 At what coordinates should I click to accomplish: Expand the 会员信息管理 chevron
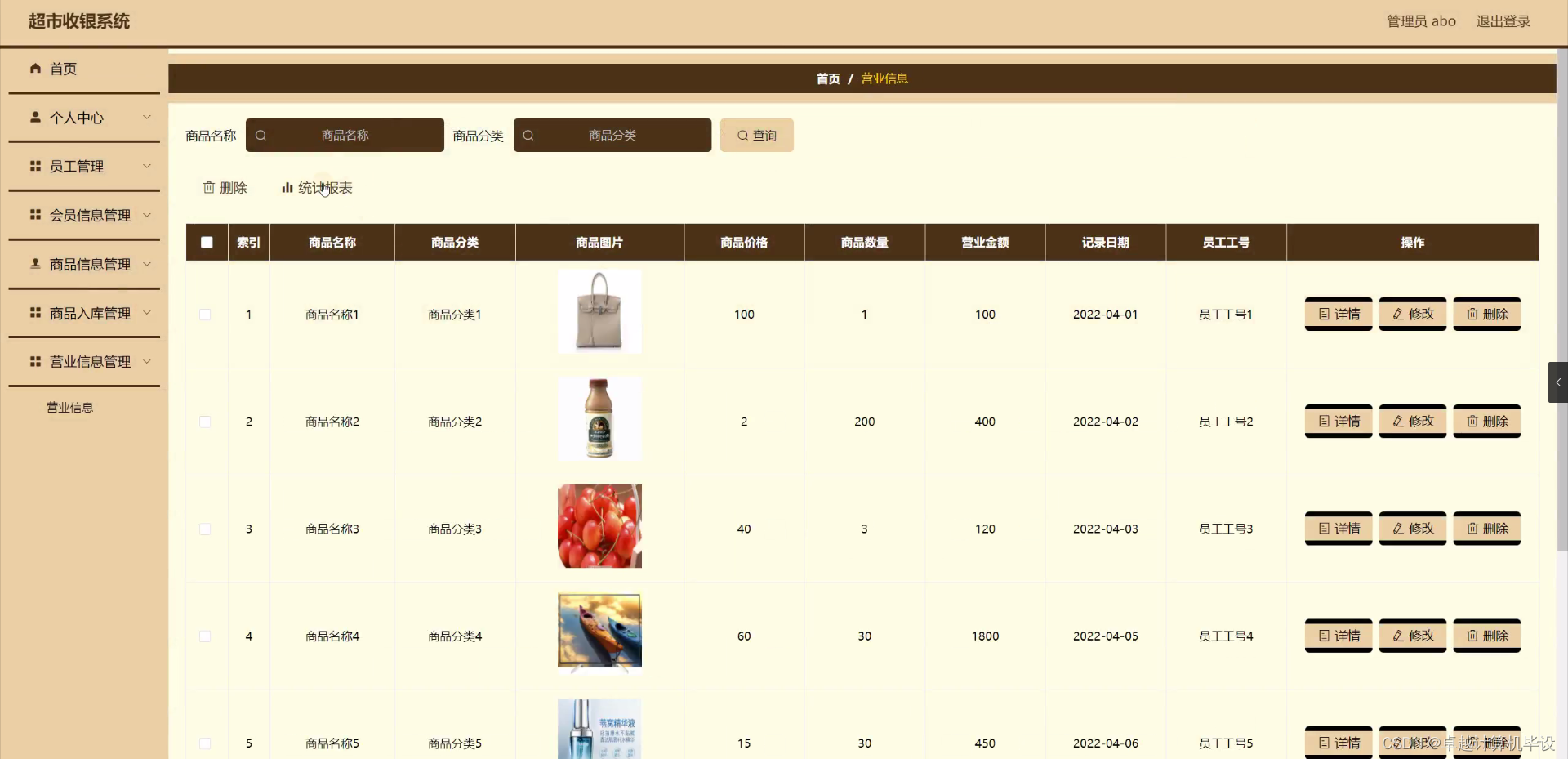tap(147, 215)
